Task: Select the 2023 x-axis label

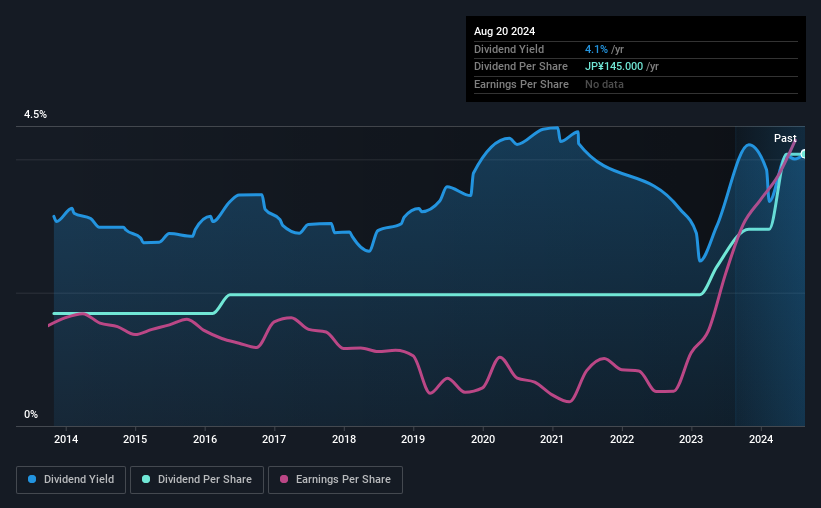Action: 691,439
